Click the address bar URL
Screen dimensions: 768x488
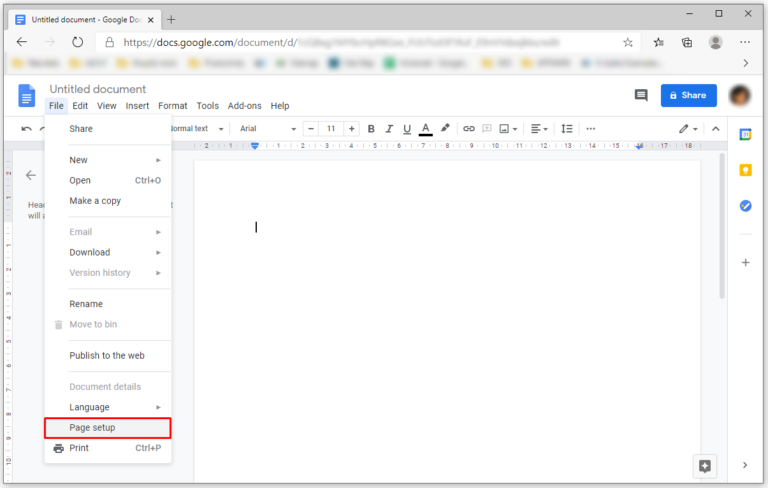pyautogui.click(x=341, y=43)
